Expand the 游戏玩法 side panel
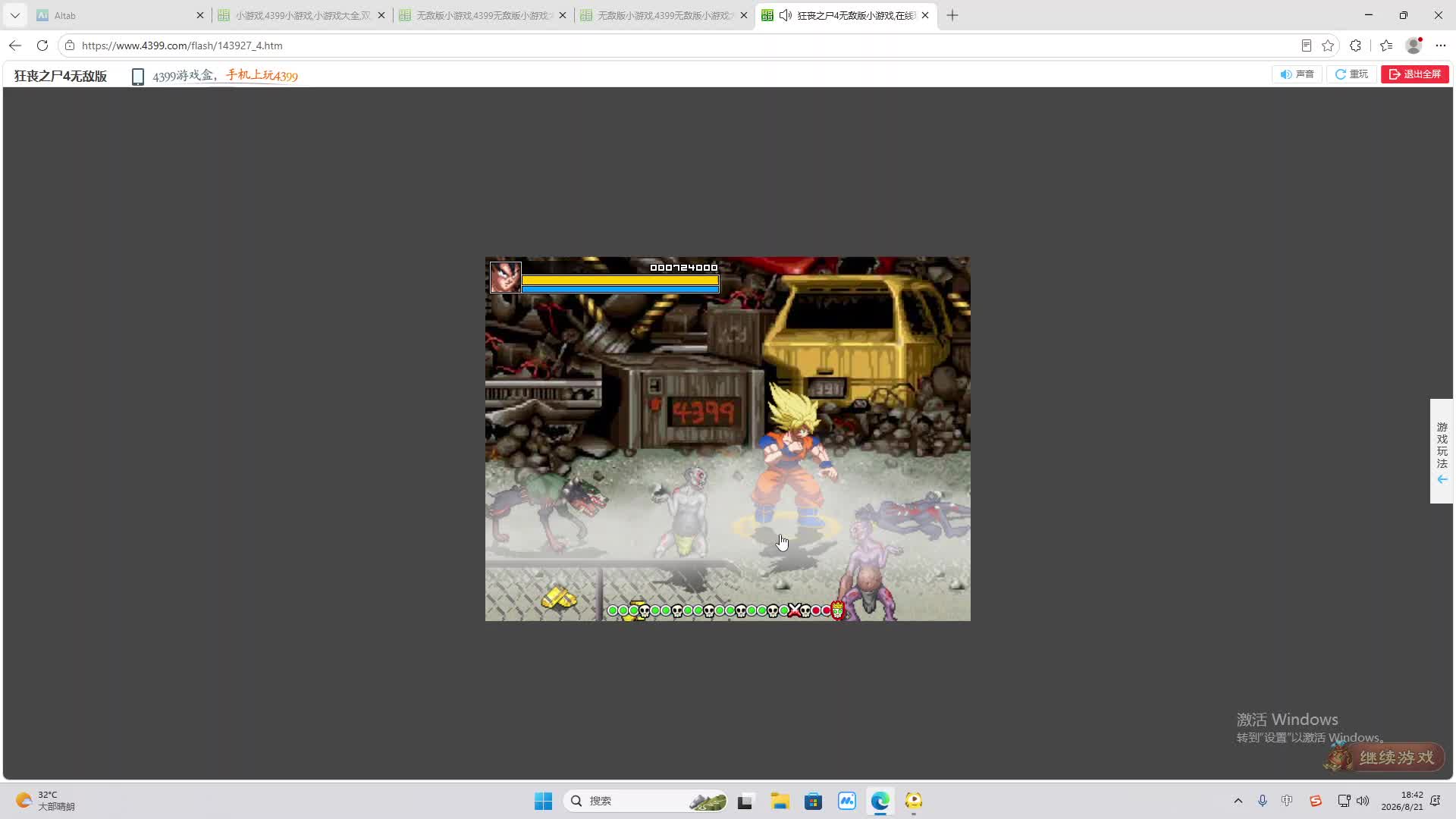Screen dimensions: 1456x819 coord(1442,451)
